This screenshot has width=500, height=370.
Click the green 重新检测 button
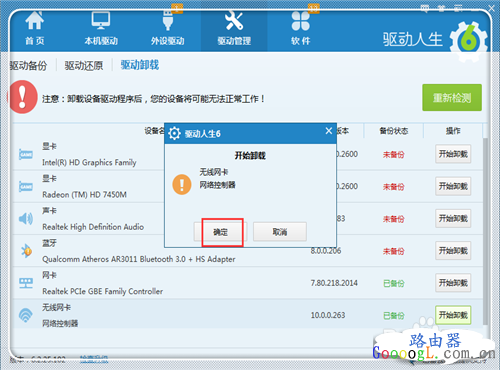452,97
